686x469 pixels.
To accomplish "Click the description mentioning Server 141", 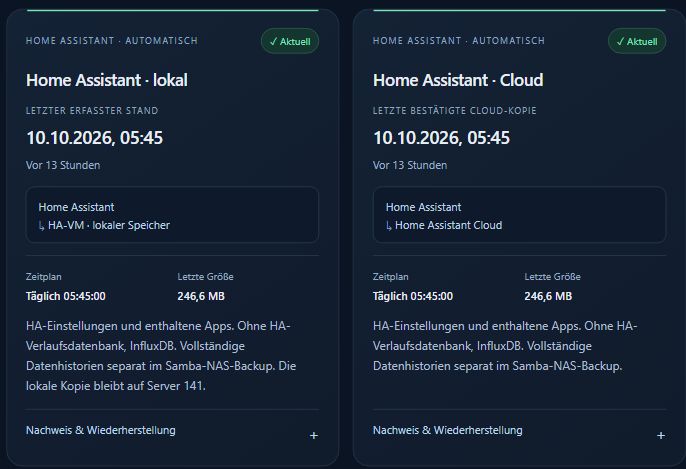I will (x=161, y=356).
